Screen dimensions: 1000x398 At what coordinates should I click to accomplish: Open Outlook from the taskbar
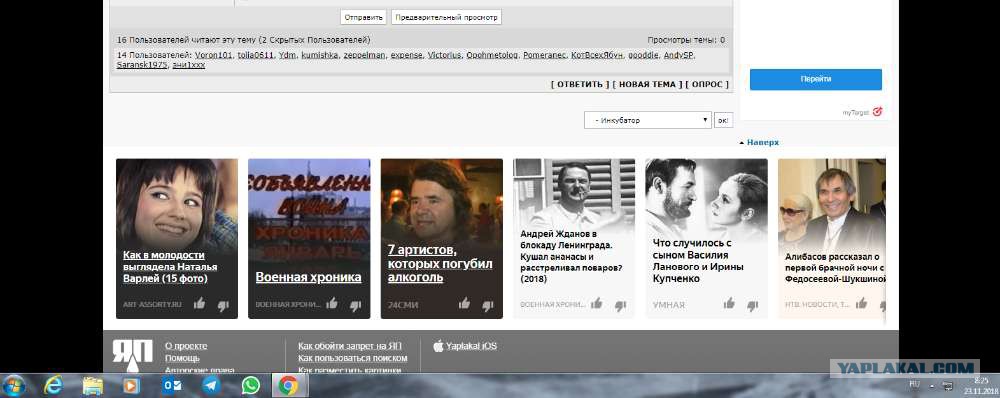172,385
